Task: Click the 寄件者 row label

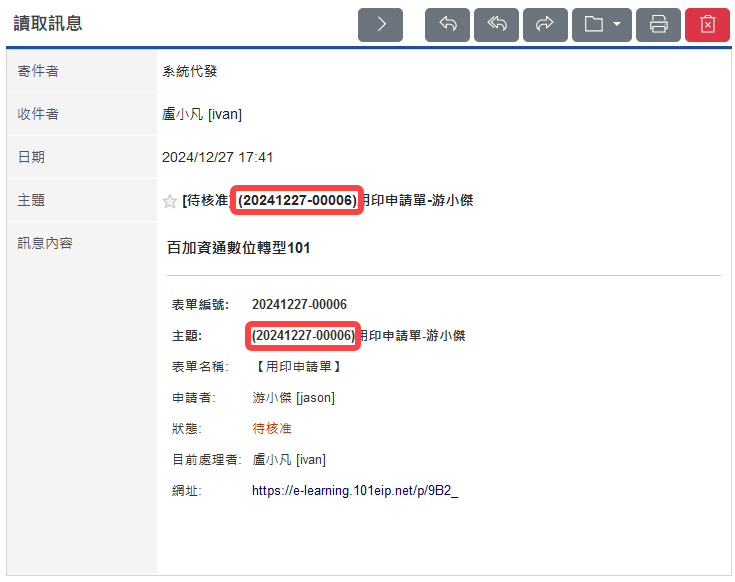Action: tap(38, 71)
